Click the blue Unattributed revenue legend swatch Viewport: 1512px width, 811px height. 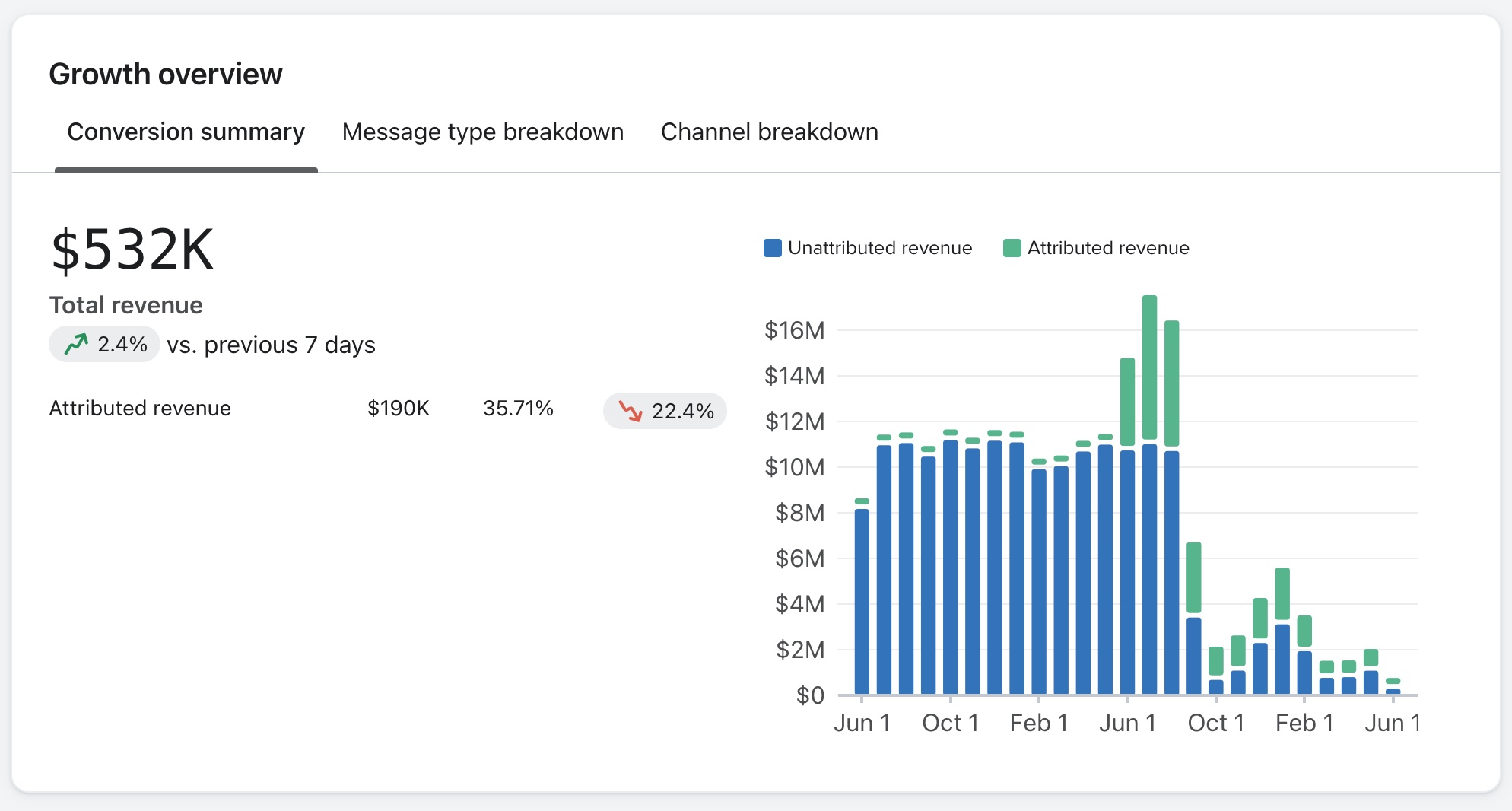point(772,248)
